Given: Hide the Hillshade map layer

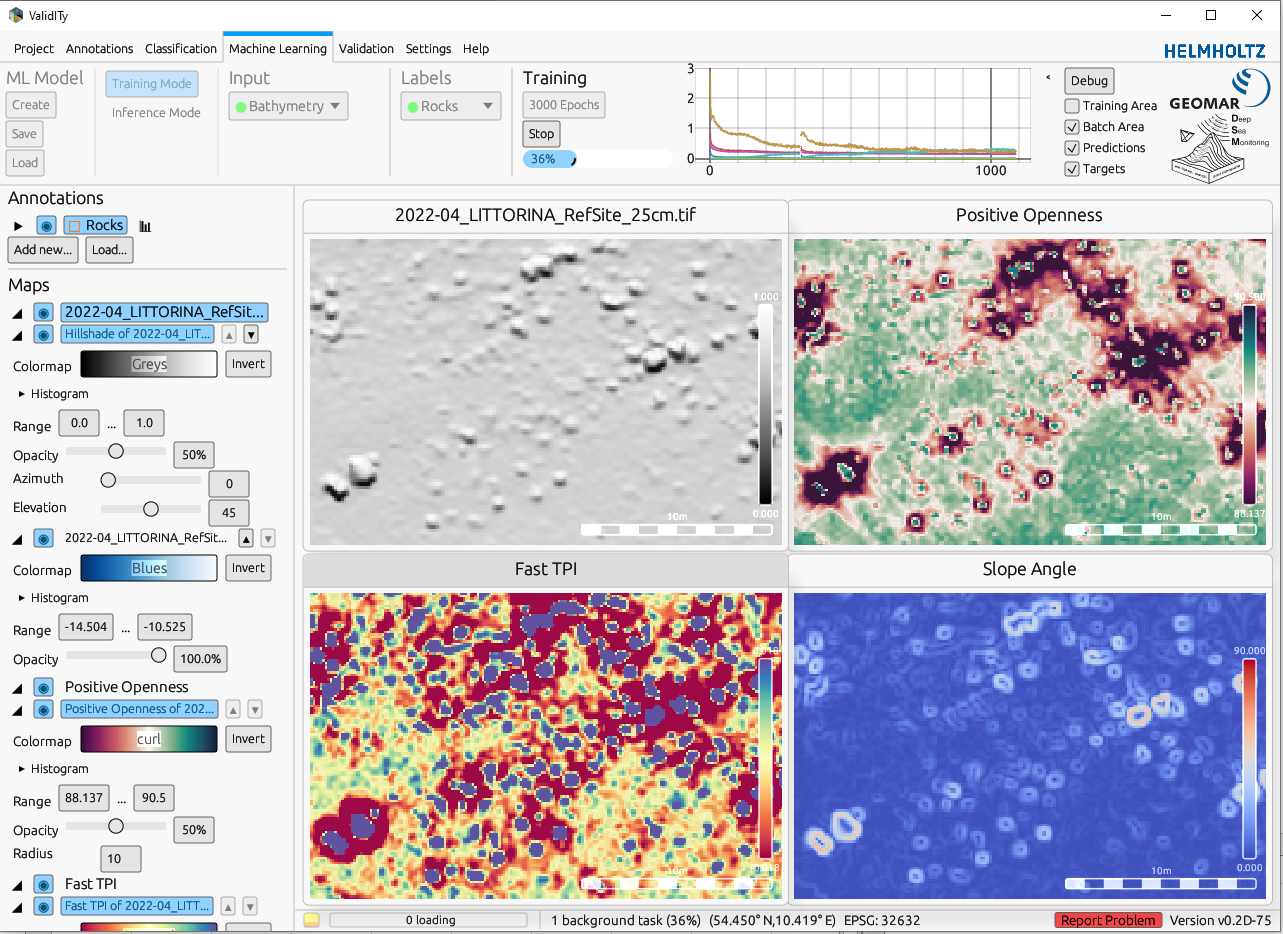Looking at the screenshot, I should 43,334.
